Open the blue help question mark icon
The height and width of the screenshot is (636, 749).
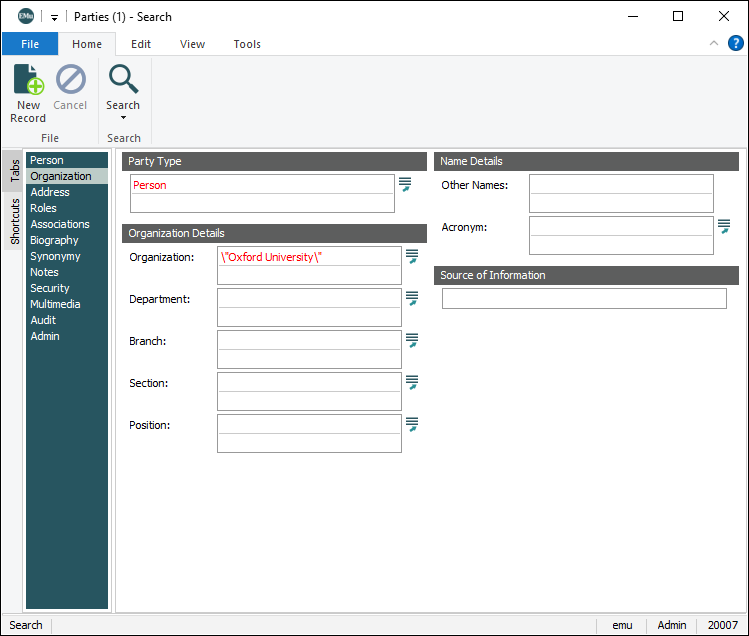(x=735, y=43)
